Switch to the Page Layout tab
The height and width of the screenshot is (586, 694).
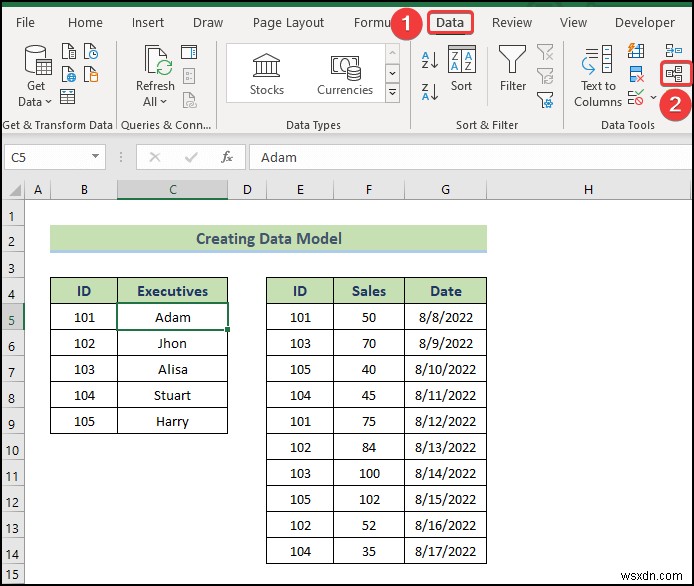(x=288, y=23)
